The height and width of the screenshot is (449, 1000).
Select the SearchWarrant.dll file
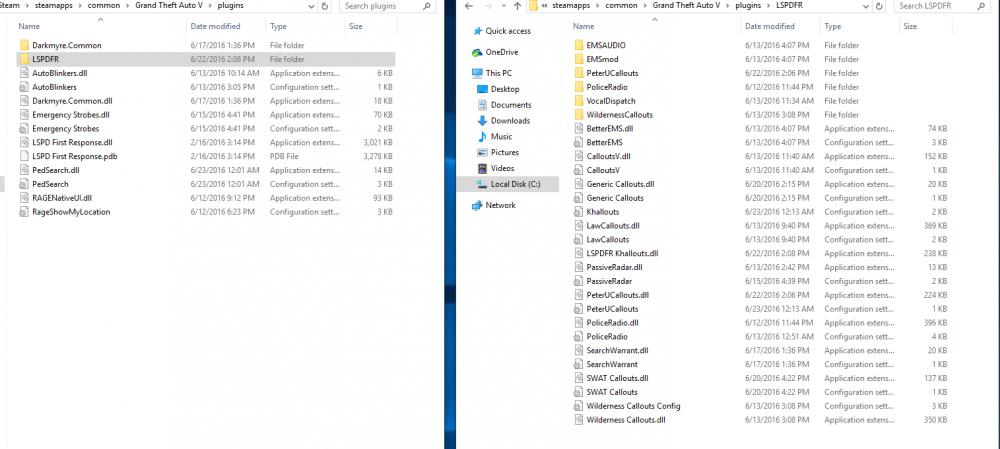coord(617,350)
